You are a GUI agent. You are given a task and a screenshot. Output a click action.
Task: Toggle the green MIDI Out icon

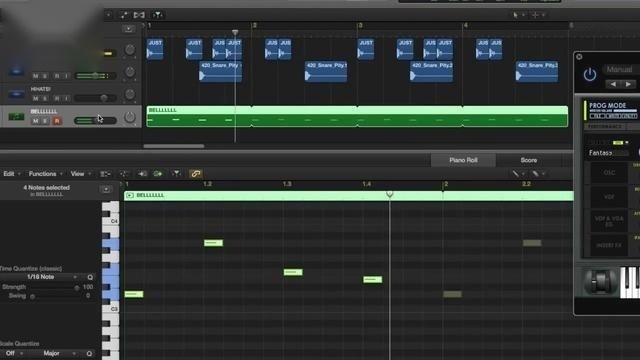[x=158, y=174]
